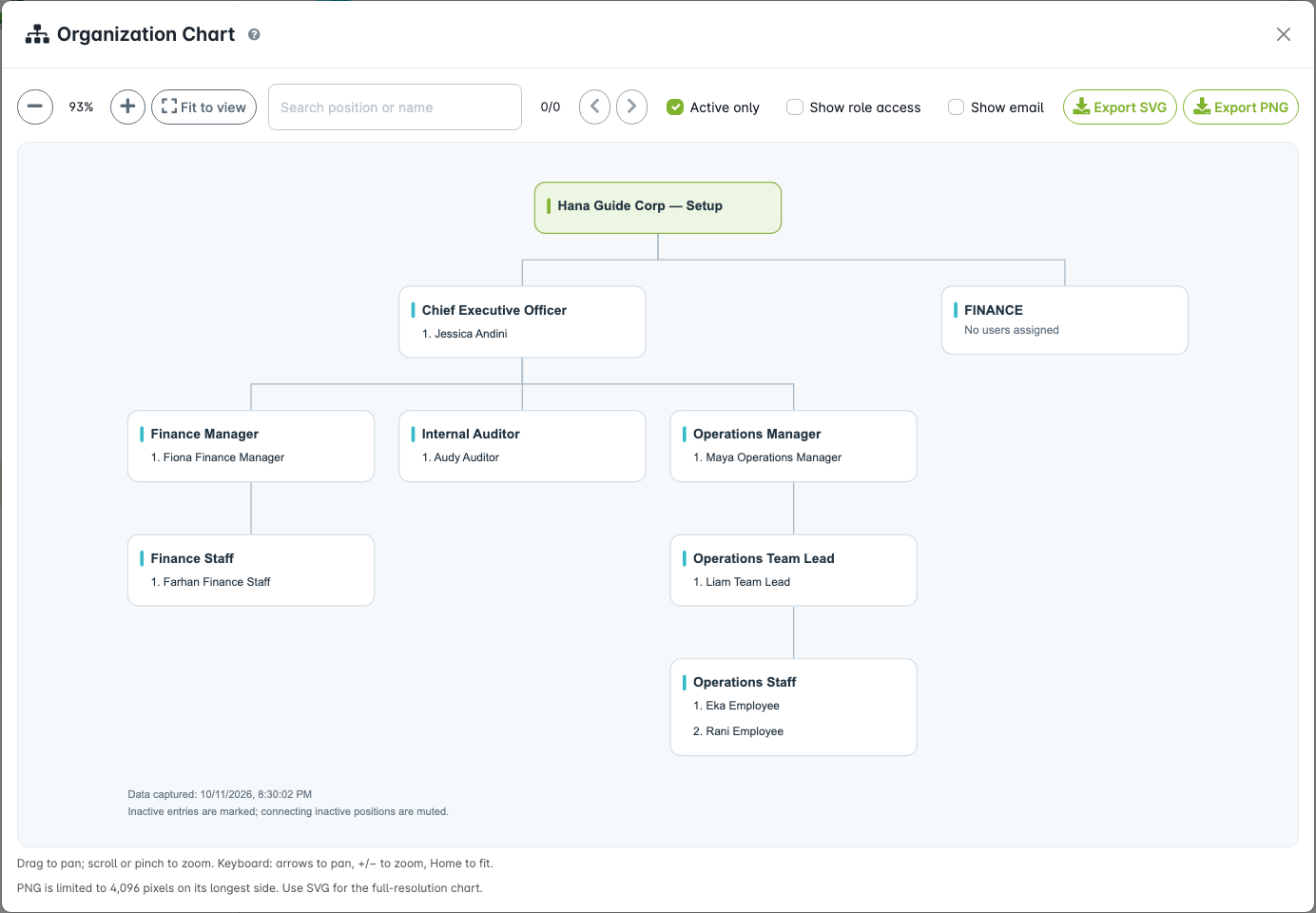This screenshot has height=913, width=1316.
Task: Click the name Jessica Andini
Action: [471, 334]
